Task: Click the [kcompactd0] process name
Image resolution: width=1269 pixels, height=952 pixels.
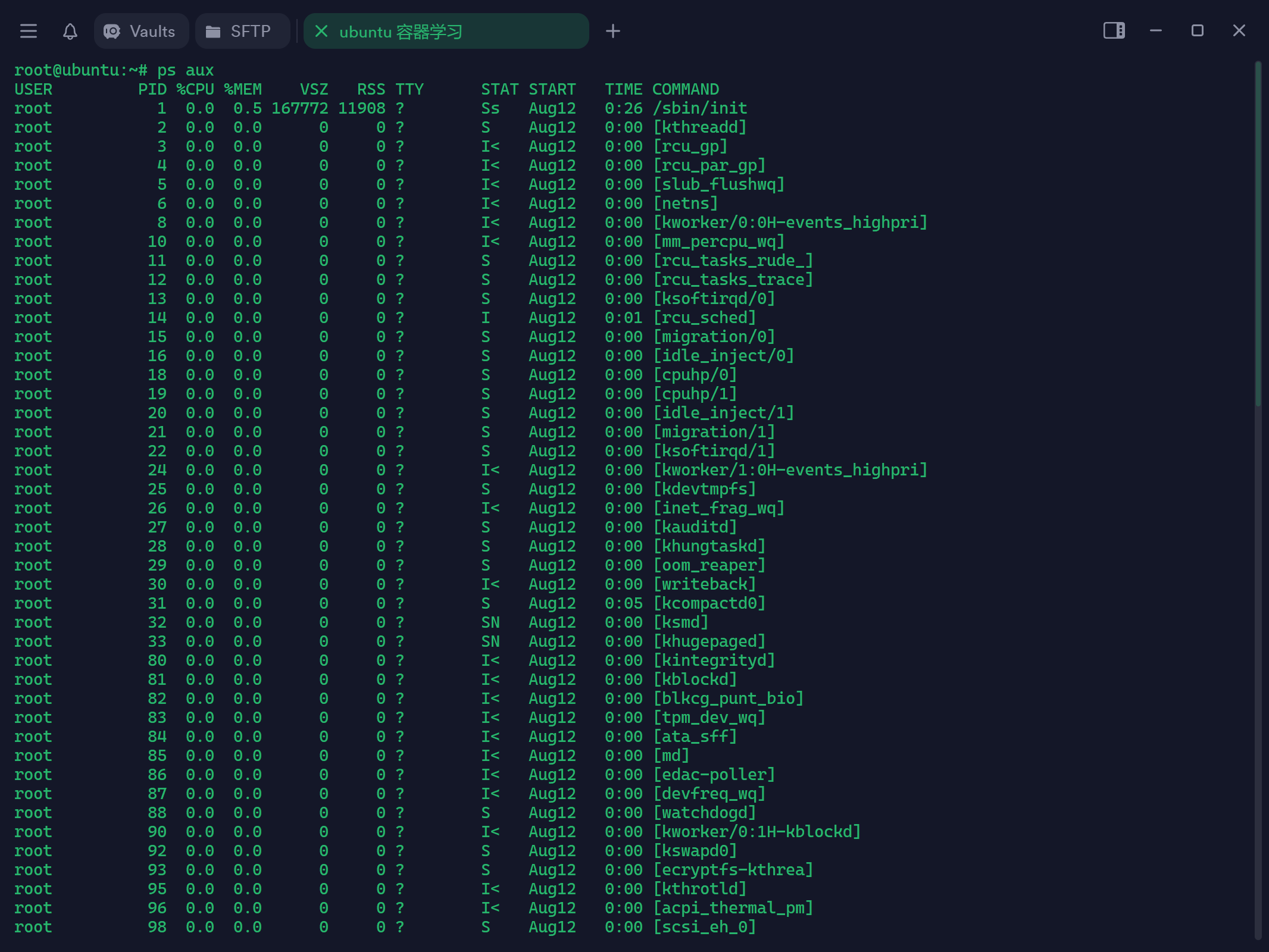Action: coord(709,603)
